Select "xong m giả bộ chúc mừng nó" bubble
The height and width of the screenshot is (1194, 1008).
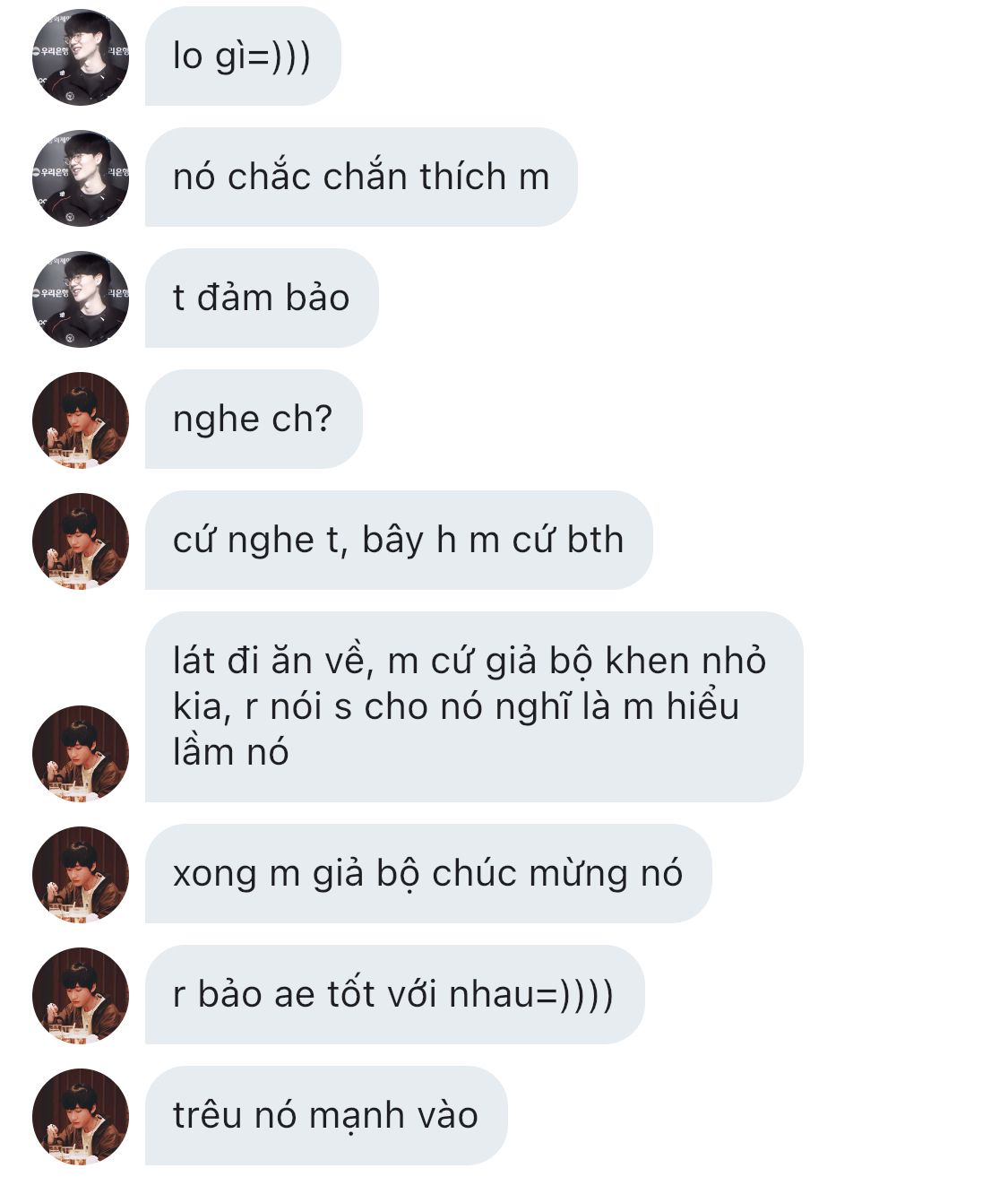click(428, 874)
